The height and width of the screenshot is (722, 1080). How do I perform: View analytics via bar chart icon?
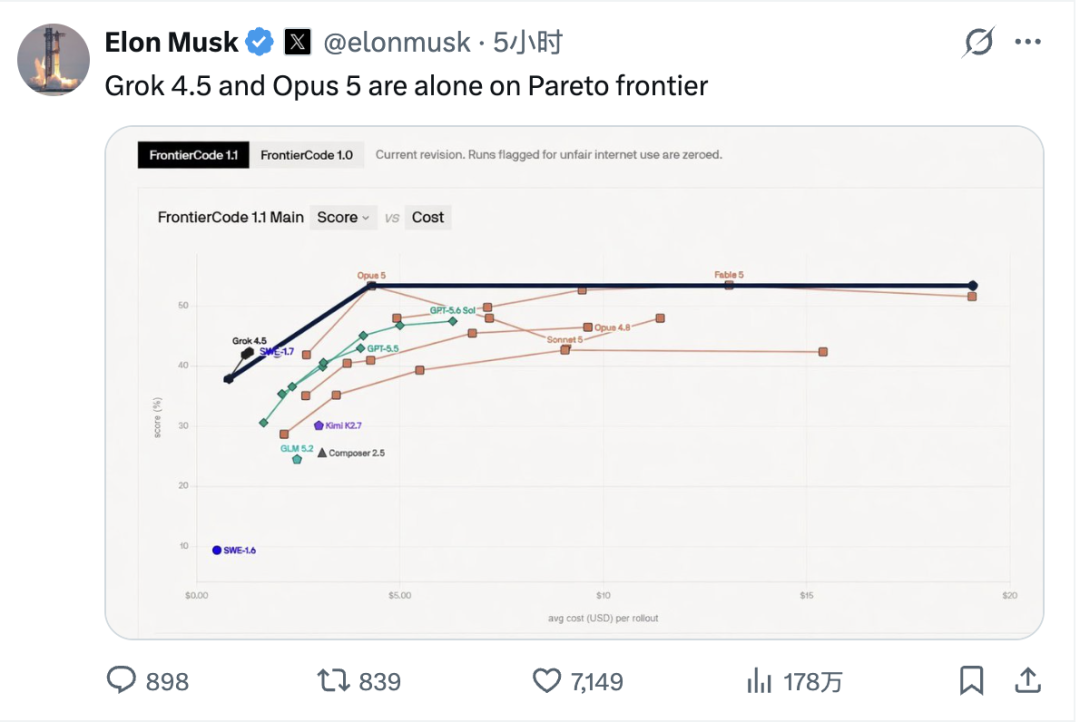(759, 681)
